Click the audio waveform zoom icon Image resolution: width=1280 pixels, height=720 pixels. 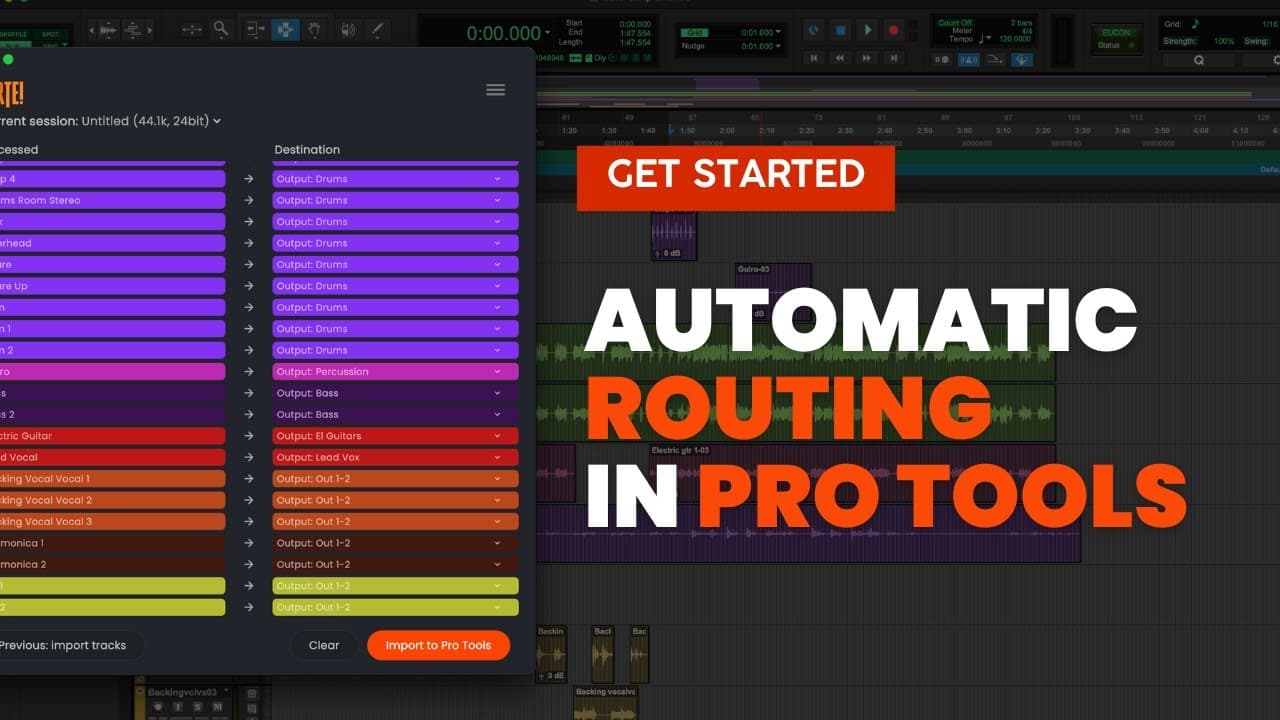click(x=108, y=30)
